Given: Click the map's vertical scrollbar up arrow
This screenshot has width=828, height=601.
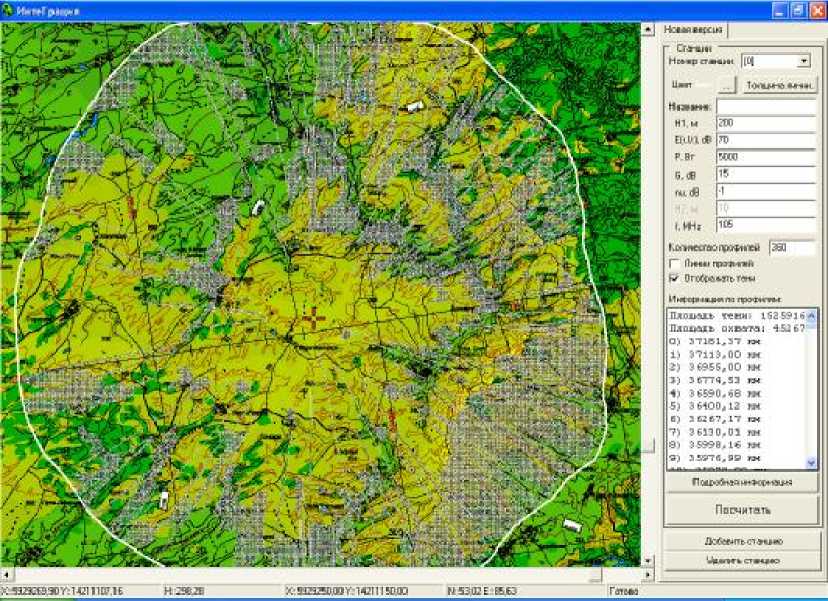Looking at the screenshot, I should pos(648,29).
